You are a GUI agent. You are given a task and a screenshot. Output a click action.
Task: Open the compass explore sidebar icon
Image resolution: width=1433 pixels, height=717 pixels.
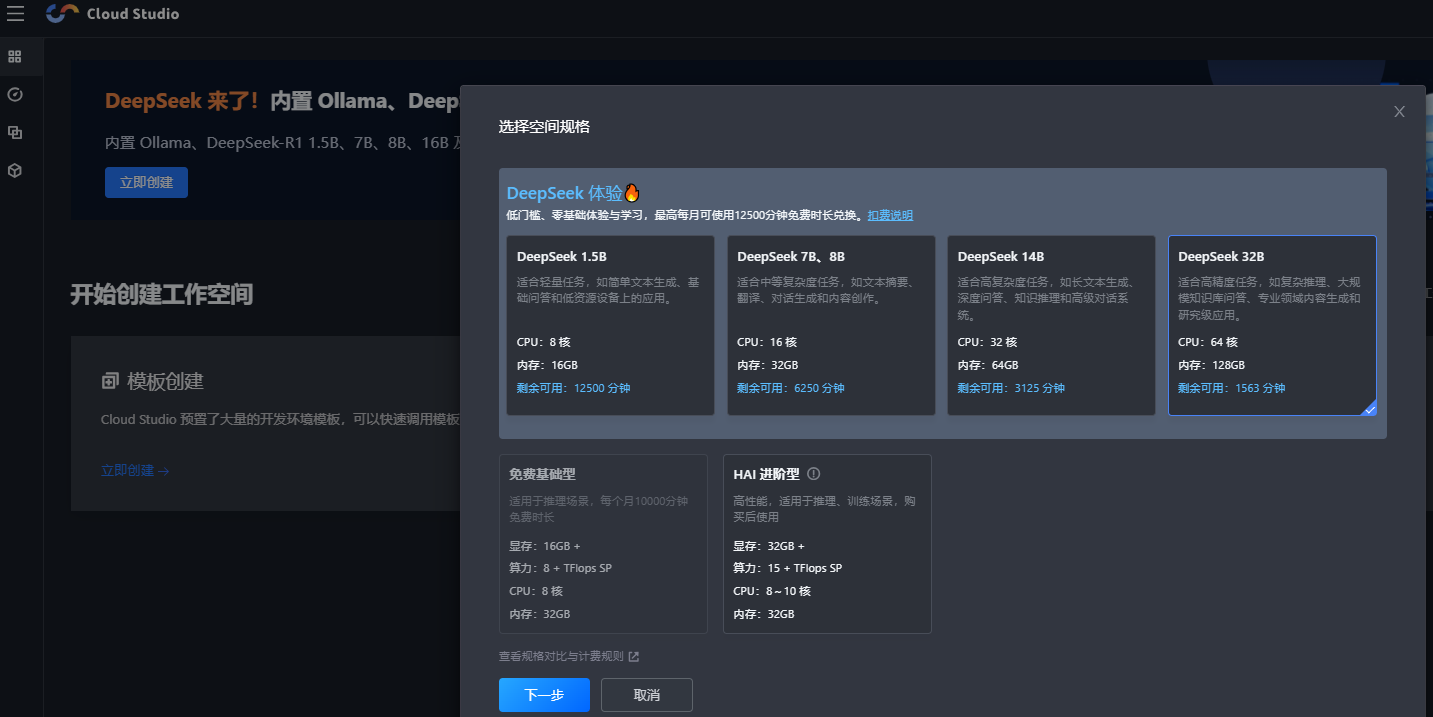click(14, 94)
